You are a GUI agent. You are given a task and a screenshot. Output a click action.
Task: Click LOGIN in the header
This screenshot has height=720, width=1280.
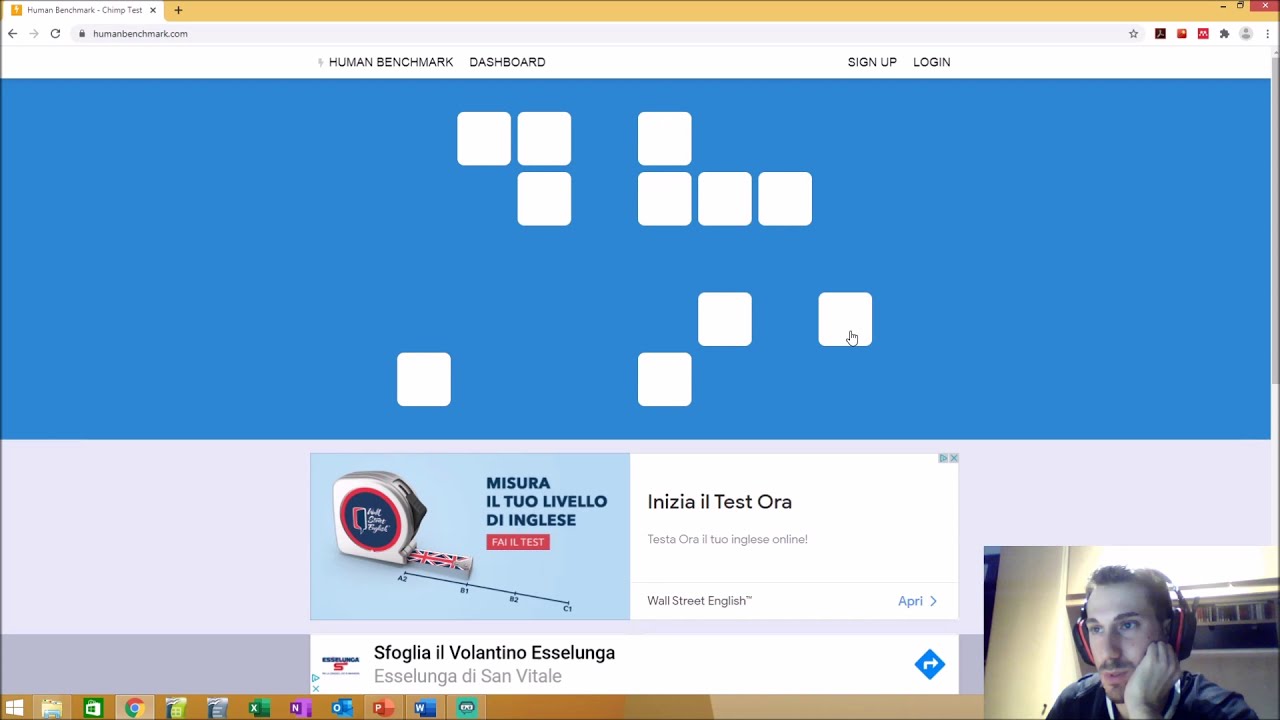coord(931,62)
